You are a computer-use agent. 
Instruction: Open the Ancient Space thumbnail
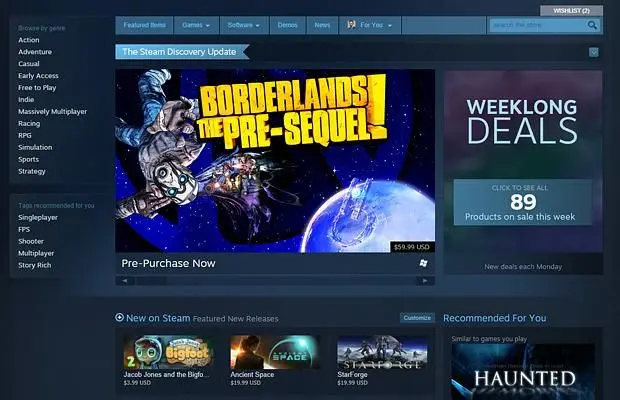pos(275,352)
